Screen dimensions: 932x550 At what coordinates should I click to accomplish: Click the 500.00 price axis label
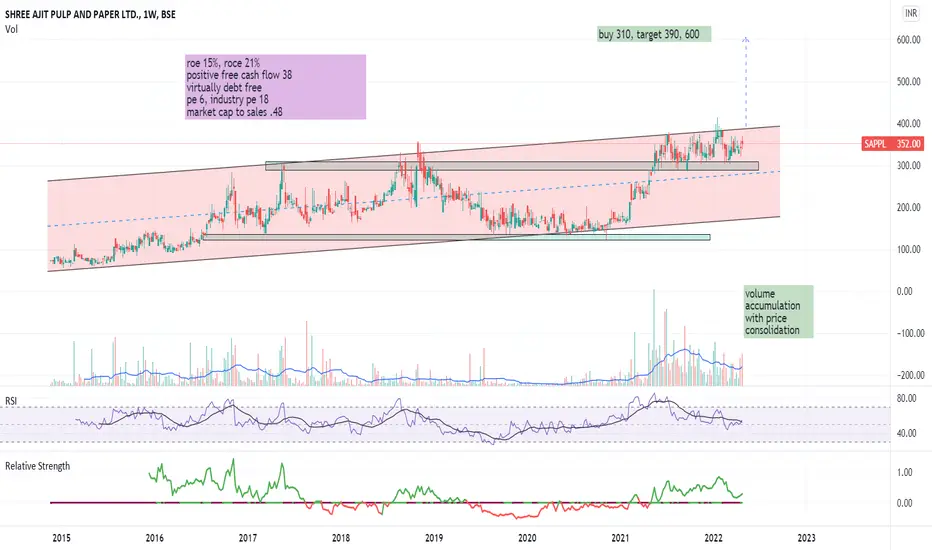click(x=908, y=81)
